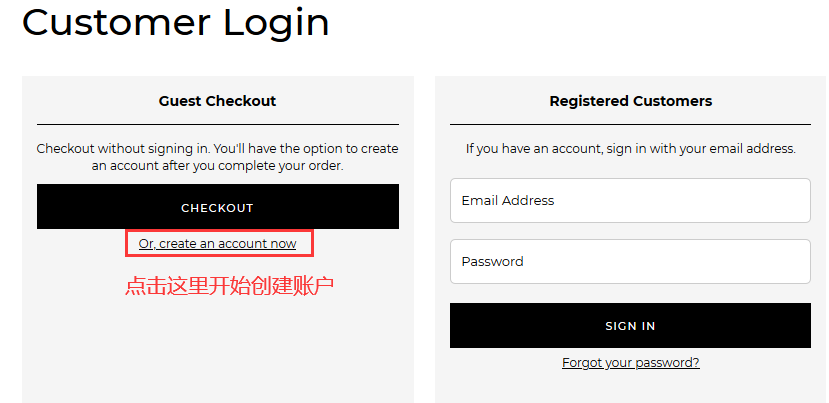Click the "If you have an account" instruction text

pyautogui.click(x=630, y=149)
